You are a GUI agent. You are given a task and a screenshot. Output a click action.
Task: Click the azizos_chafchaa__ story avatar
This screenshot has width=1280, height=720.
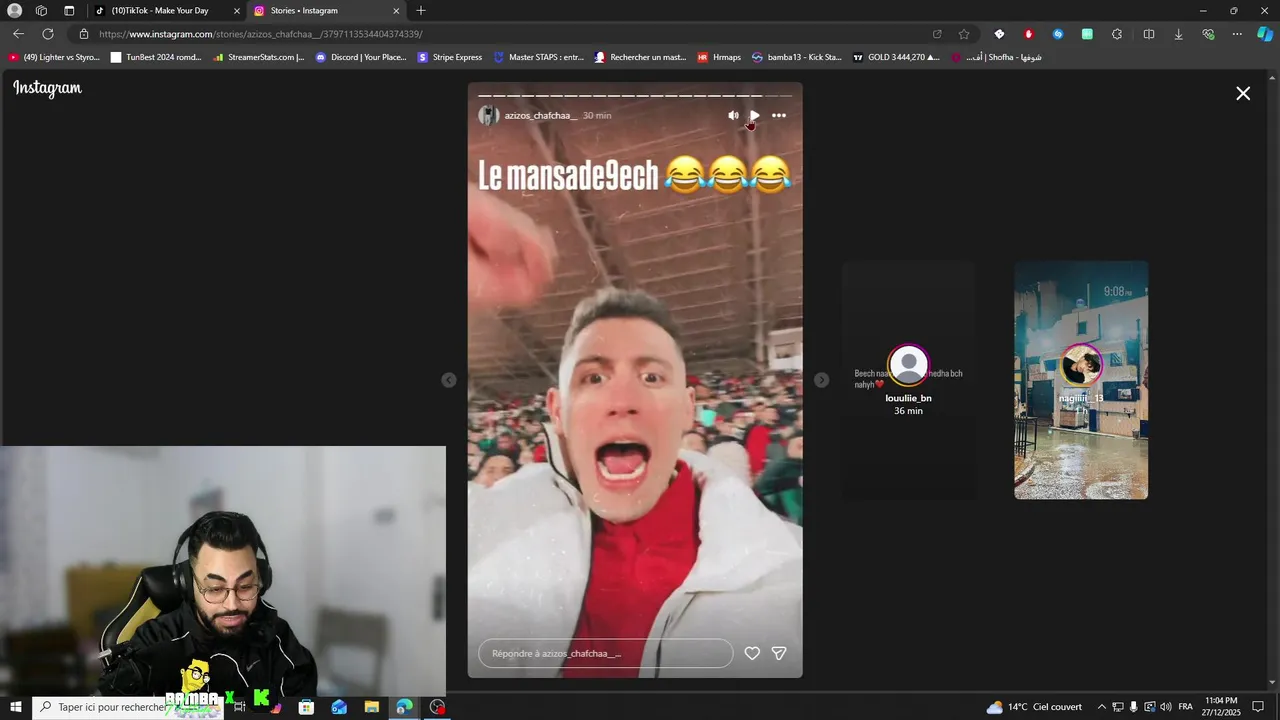point(489,115)
